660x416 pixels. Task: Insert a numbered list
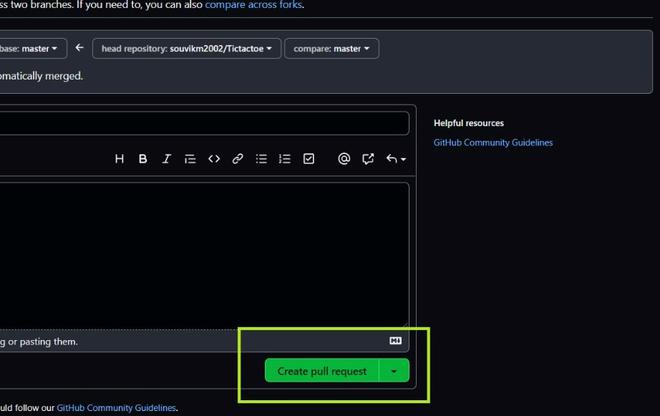[x=285, y=159]
